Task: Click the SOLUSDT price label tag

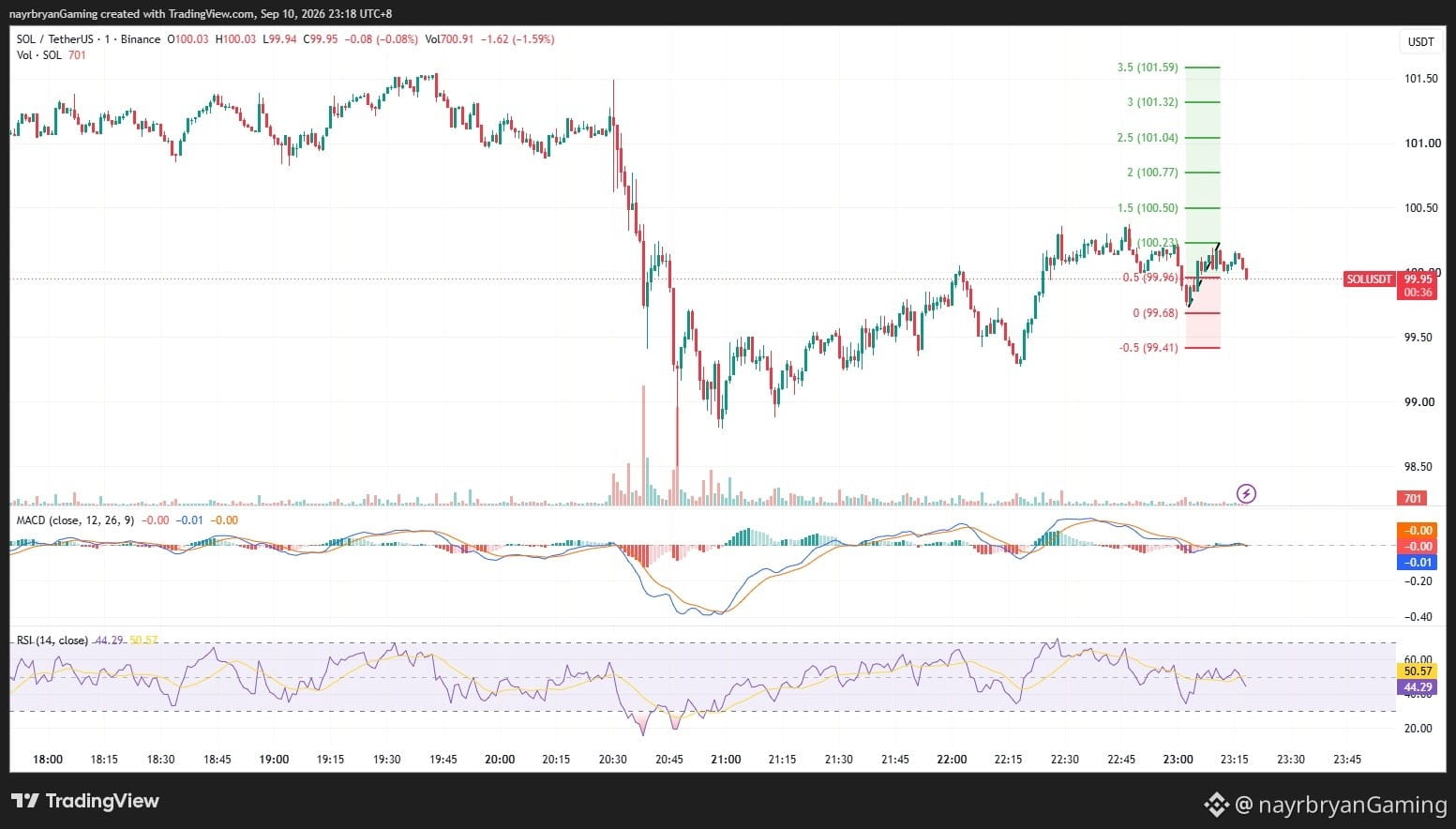Action: (1369, 279)
